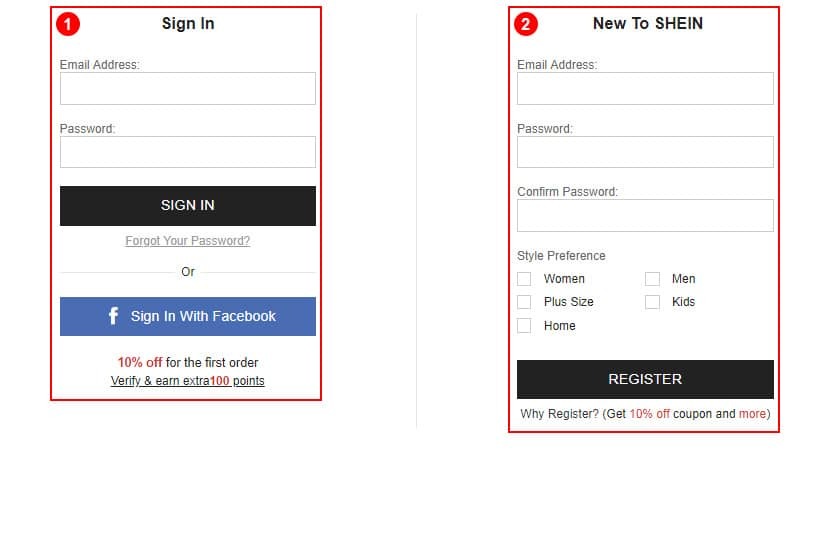
Task: Click the Facebook f logo icon
Action: [x=113, y=316]
